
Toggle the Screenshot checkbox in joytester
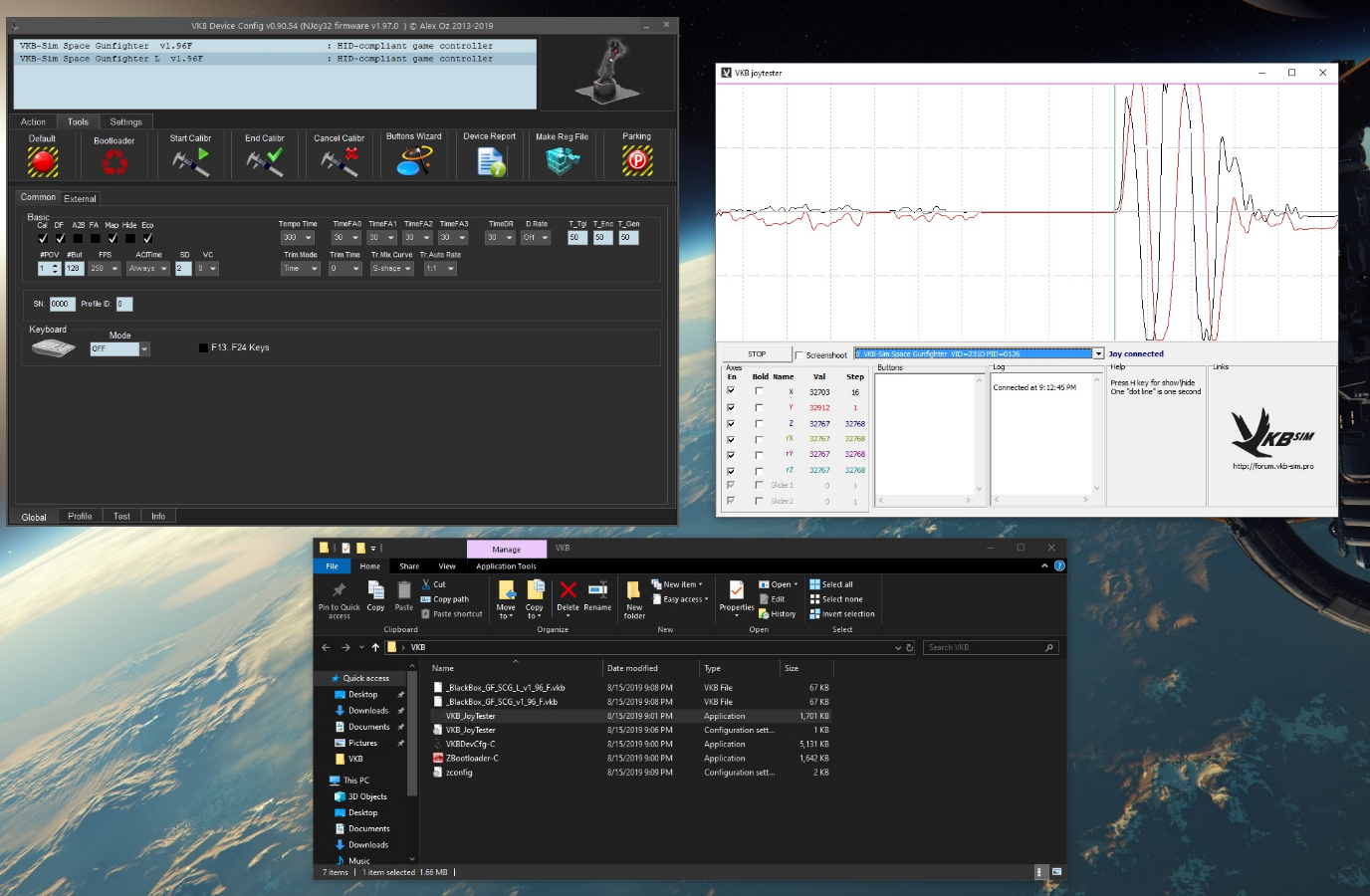click(799, 355)
